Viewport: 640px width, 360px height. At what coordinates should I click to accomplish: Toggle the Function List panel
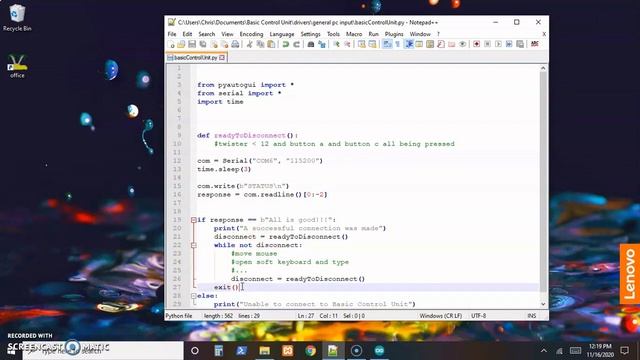tap(441, 44)
